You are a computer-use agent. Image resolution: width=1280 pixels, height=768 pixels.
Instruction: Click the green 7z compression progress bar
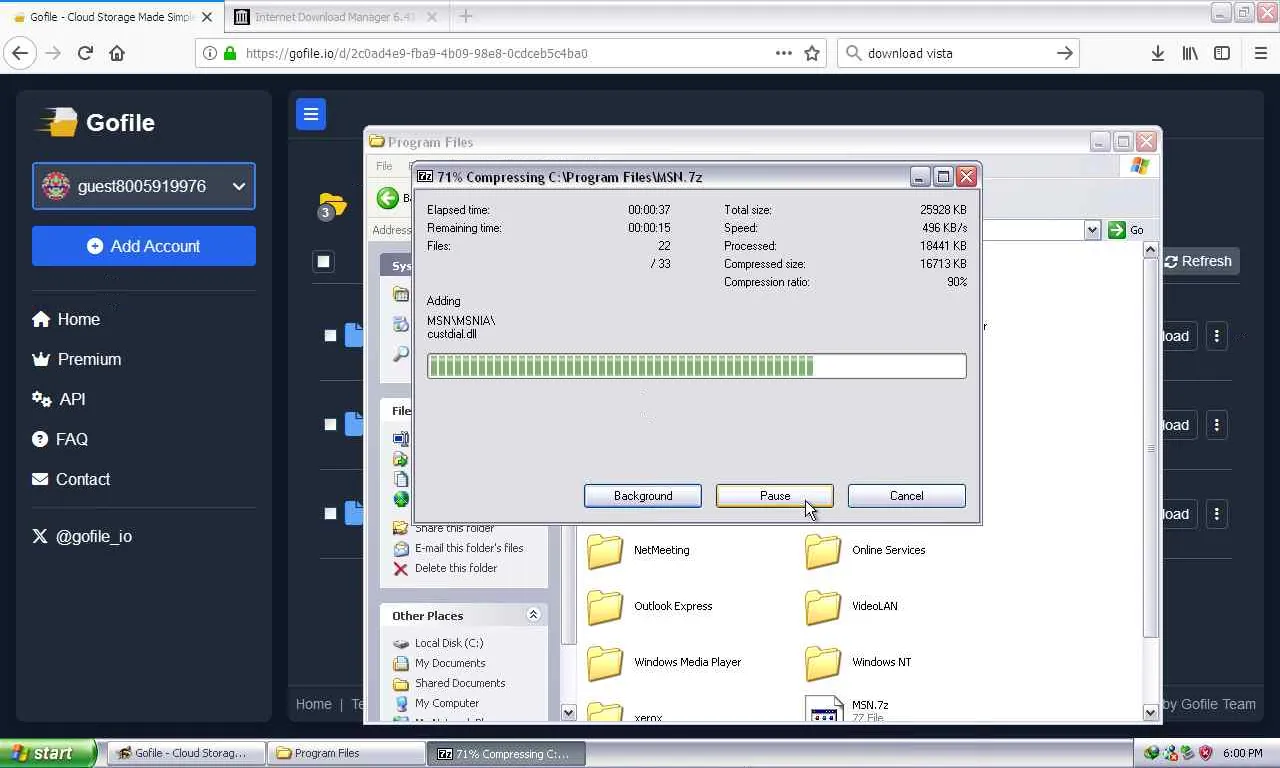click(697, 366)
